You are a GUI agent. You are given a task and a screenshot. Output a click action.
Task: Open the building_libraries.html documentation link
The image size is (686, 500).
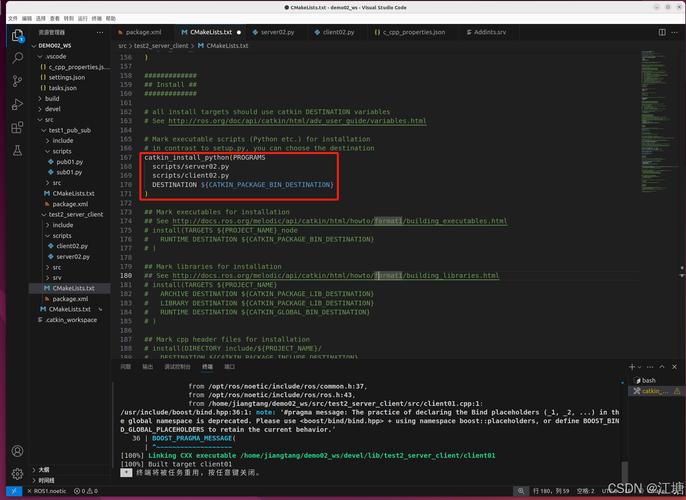[x=336, y=276]
